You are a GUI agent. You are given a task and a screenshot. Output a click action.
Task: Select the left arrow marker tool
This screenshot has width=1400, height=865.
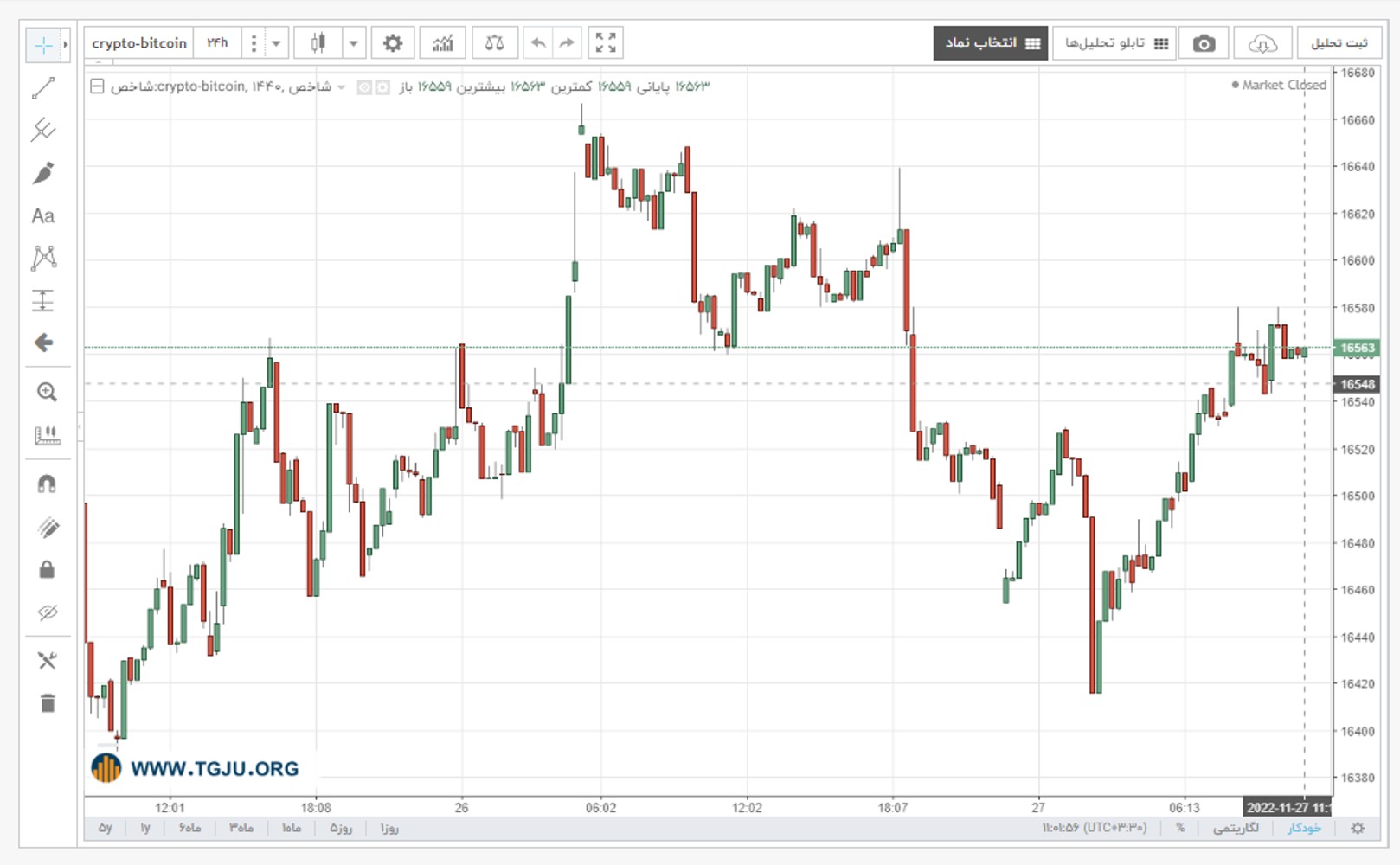click(43, 343)
